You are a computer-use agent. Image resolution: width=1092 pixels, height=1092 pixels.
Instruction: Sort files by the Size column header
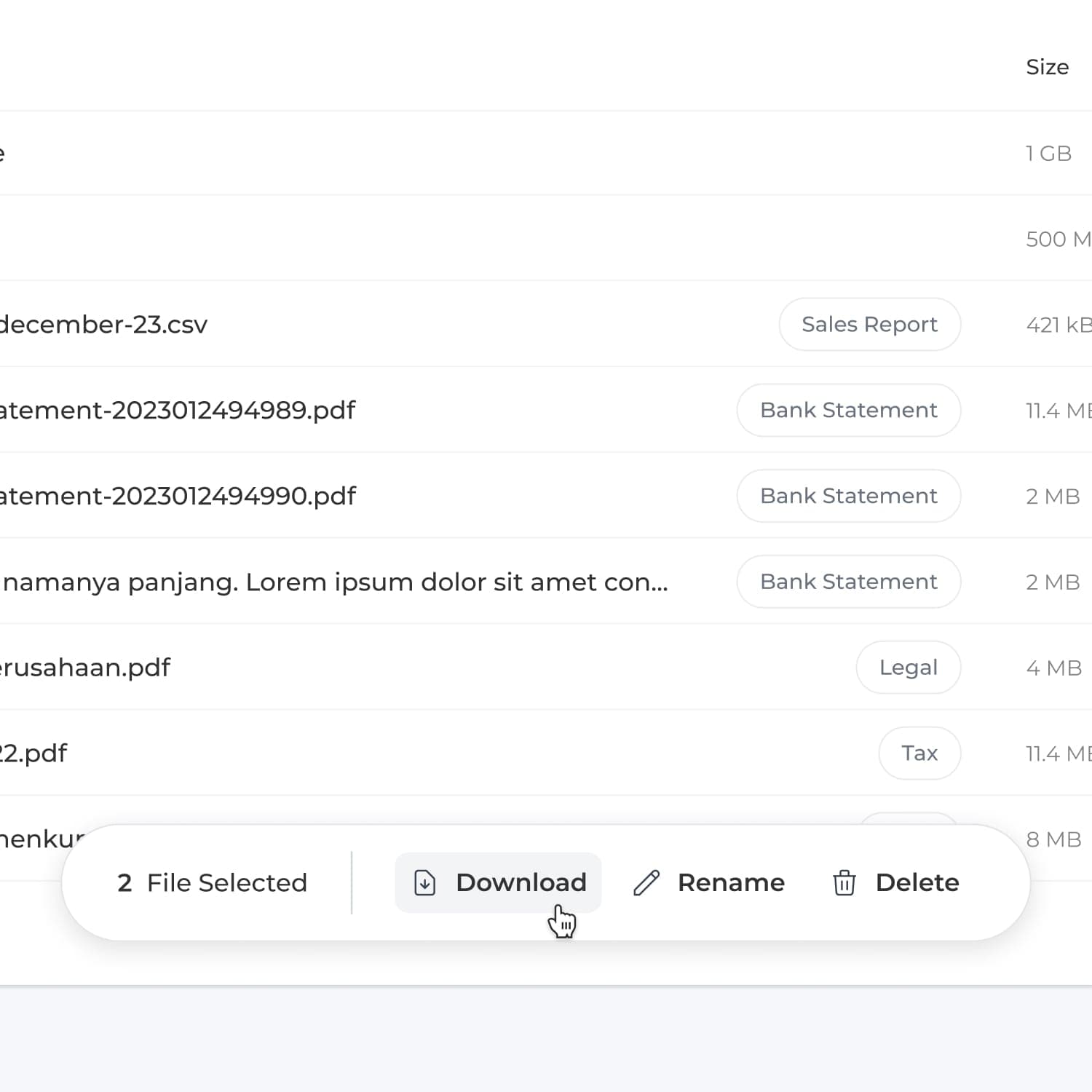1047,67
